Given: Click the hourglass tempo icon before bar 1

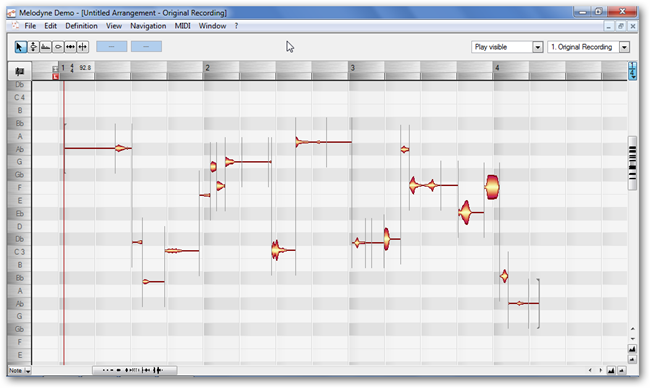Looking at the screenshot, I should coord(55,69).
